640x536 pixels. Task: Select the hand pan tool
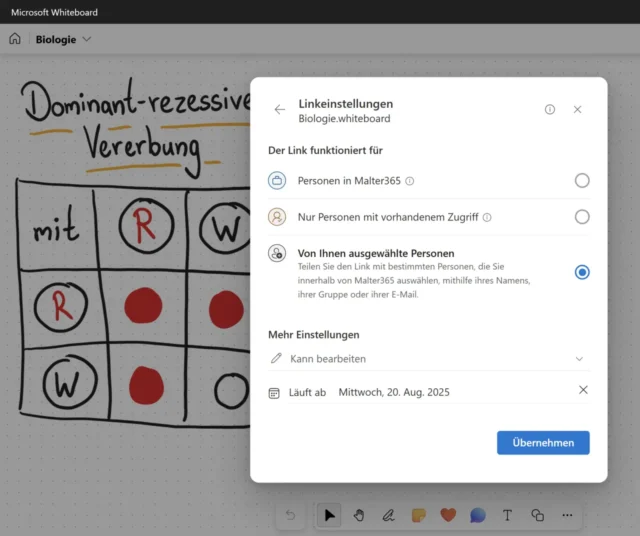tap(359, 515)
